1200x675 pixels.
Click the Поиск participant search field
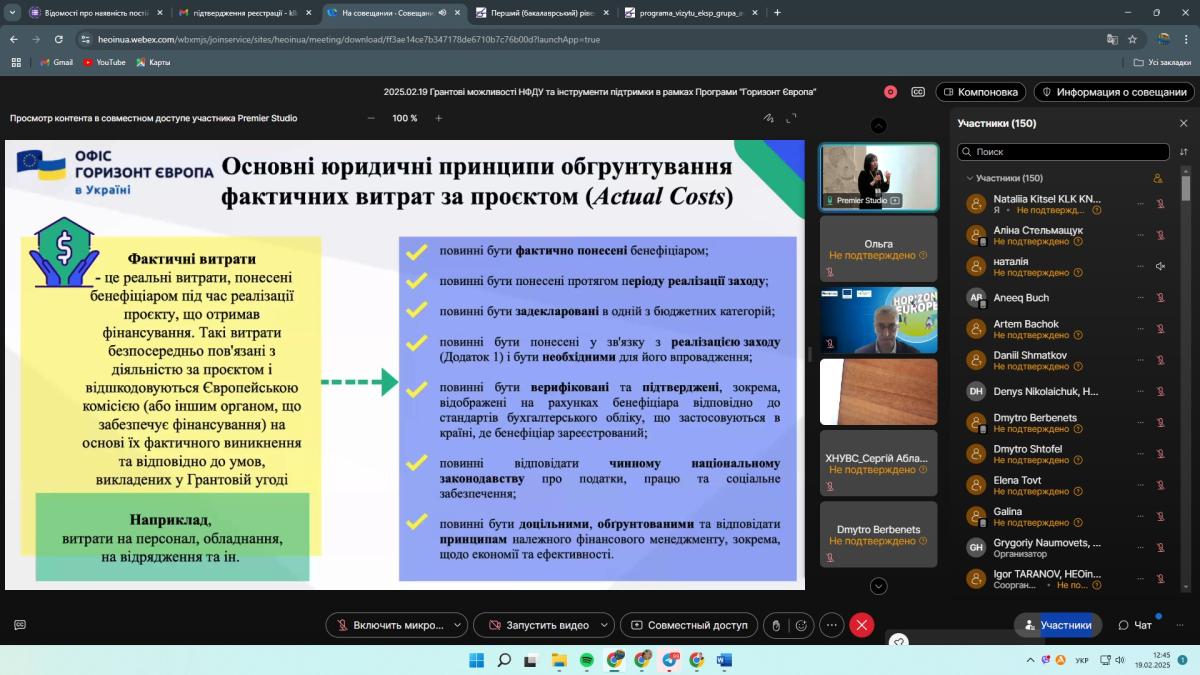tap(1065, 152)
